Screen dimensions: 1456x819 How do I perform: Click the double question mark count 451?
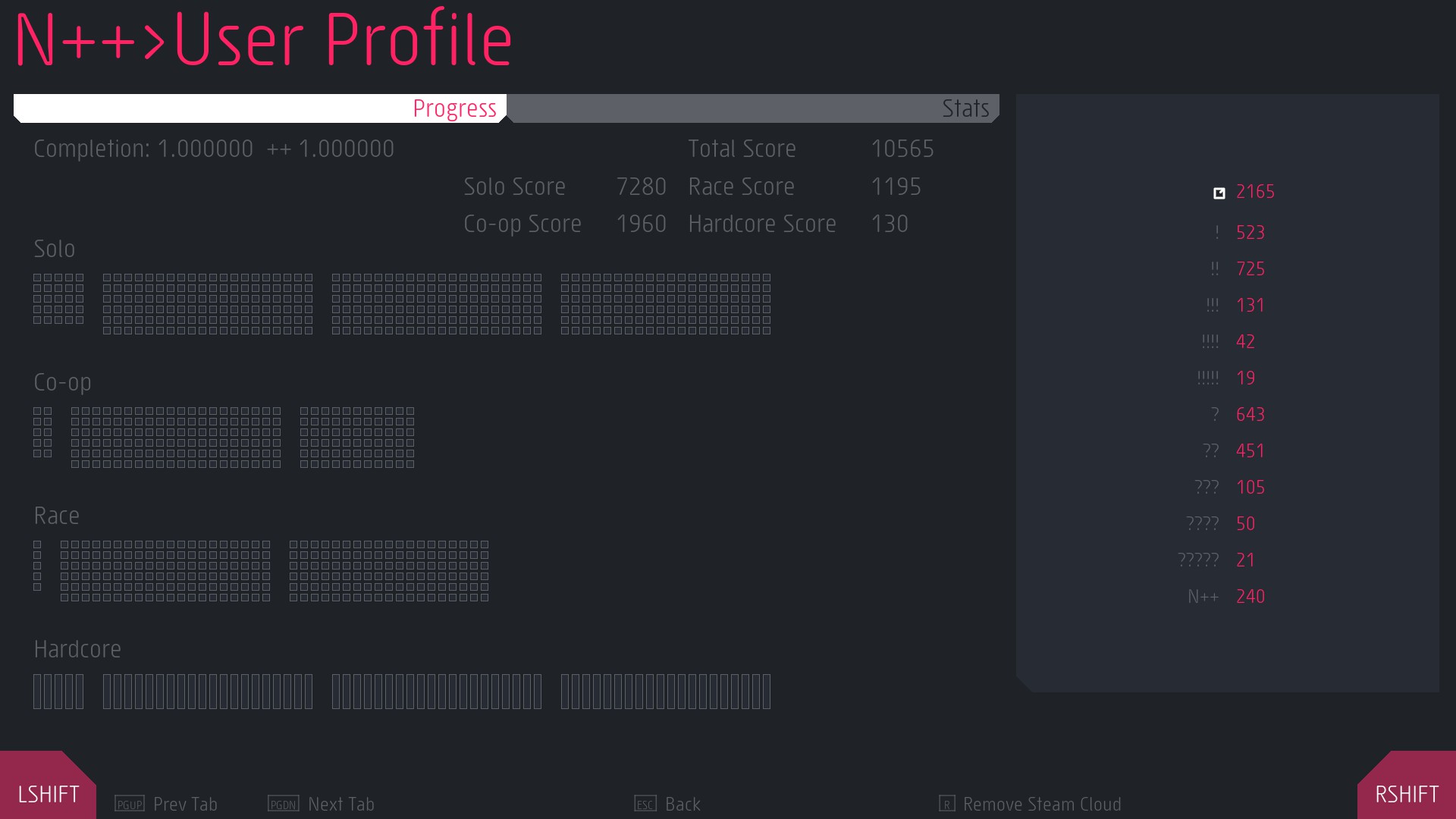coord(1250,451)
